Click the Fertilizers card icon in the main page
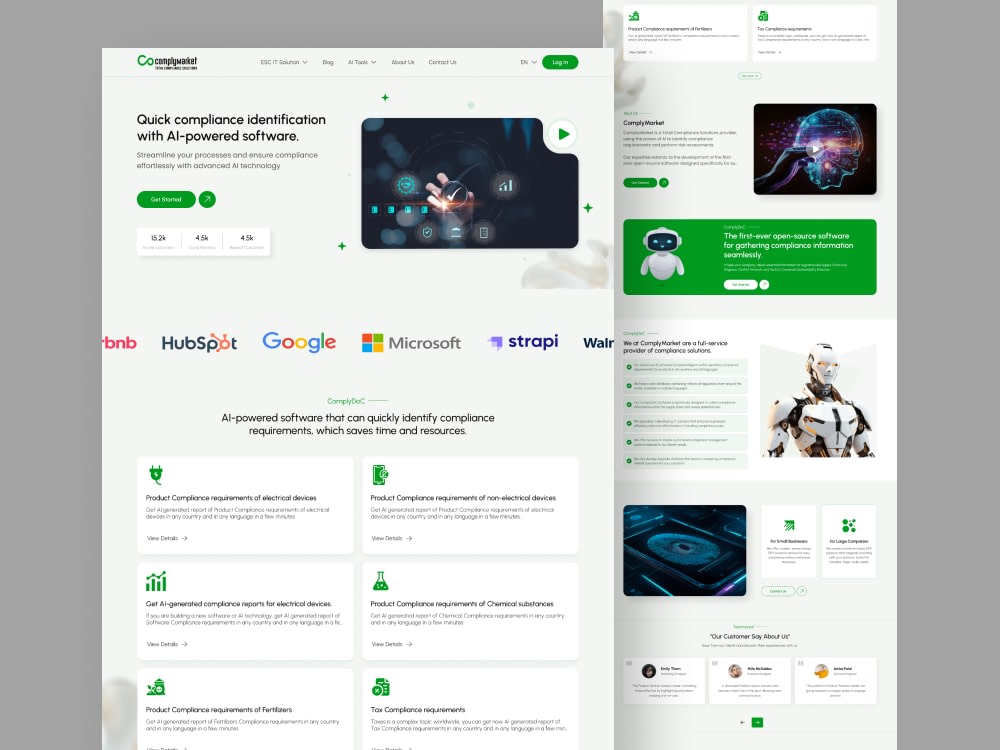Image resolution: width=1000 pixels, height=750 pixels. click(156, 687)
